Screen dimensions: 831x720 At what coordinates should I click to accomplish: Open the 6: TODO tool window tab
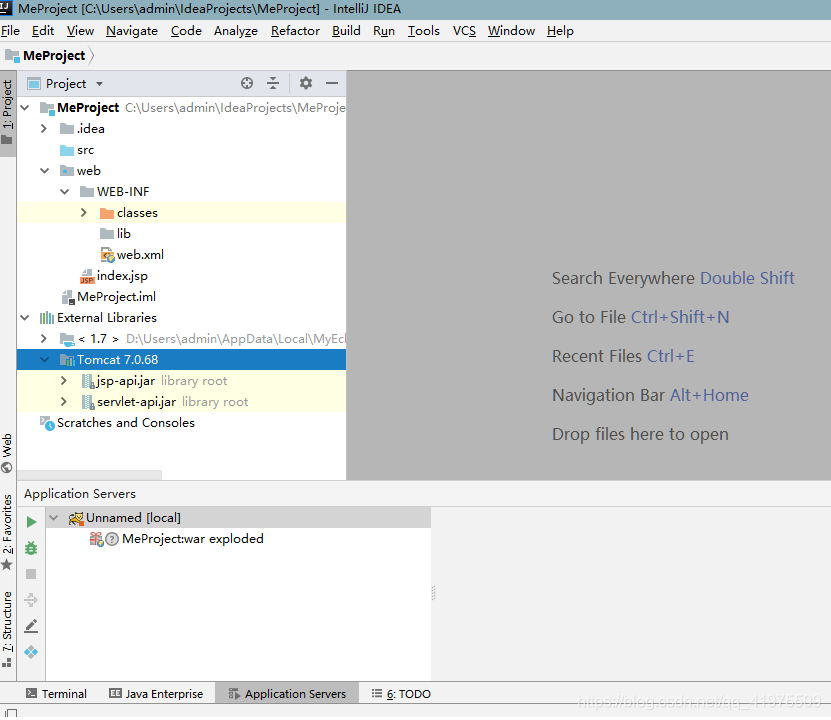401,694
